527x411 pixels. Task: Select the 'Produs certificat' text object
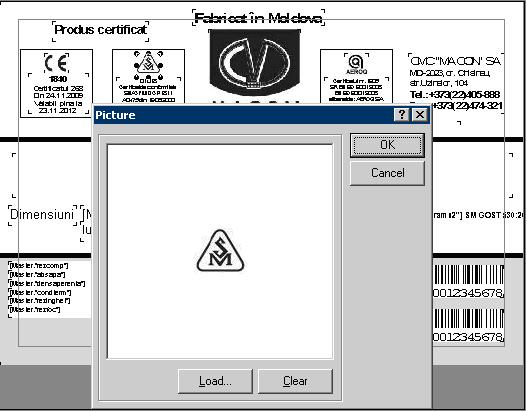[100, 30]
